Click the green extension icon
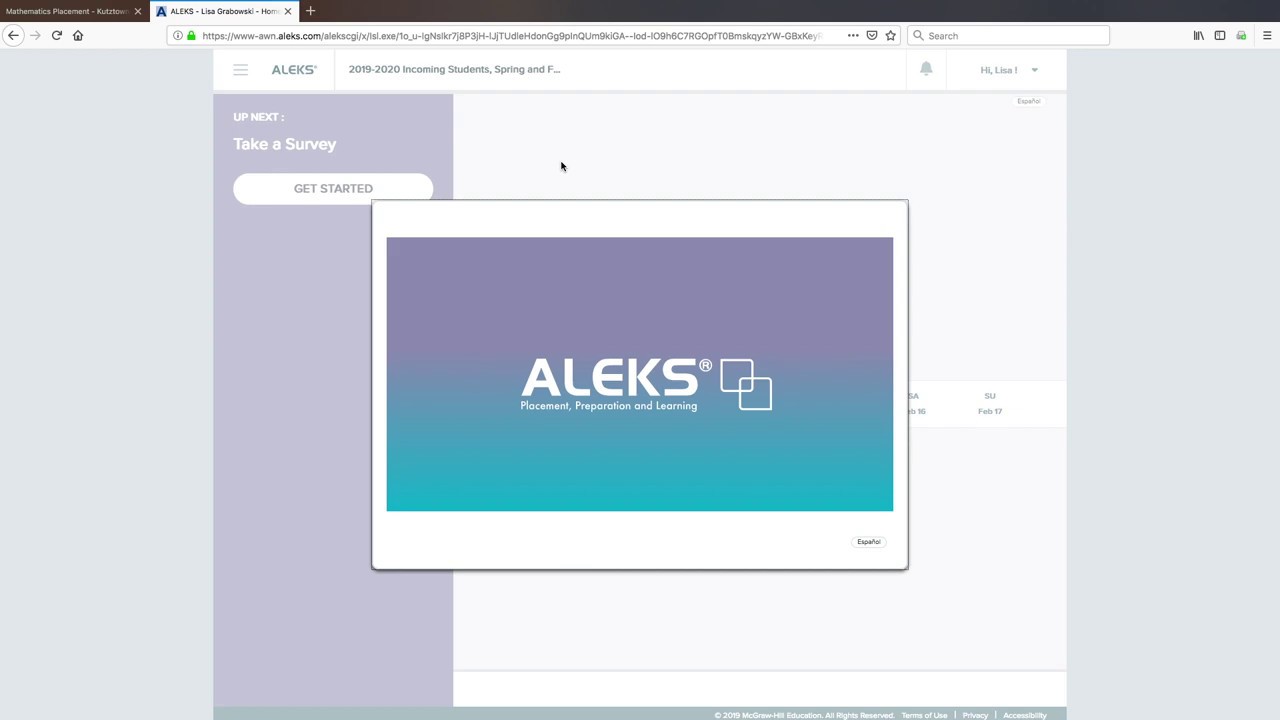The height and width of the screenshot is (720, 1280). [1241, 35]
